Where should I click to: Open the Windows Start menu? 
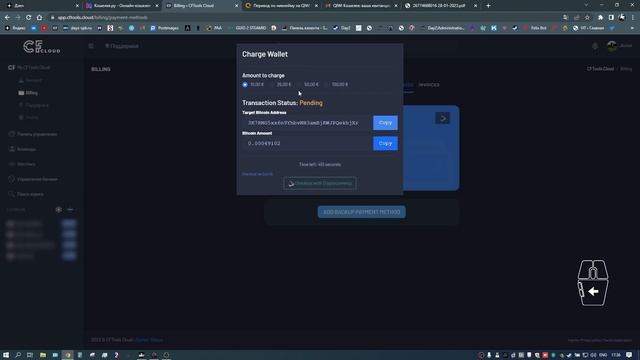6,355
